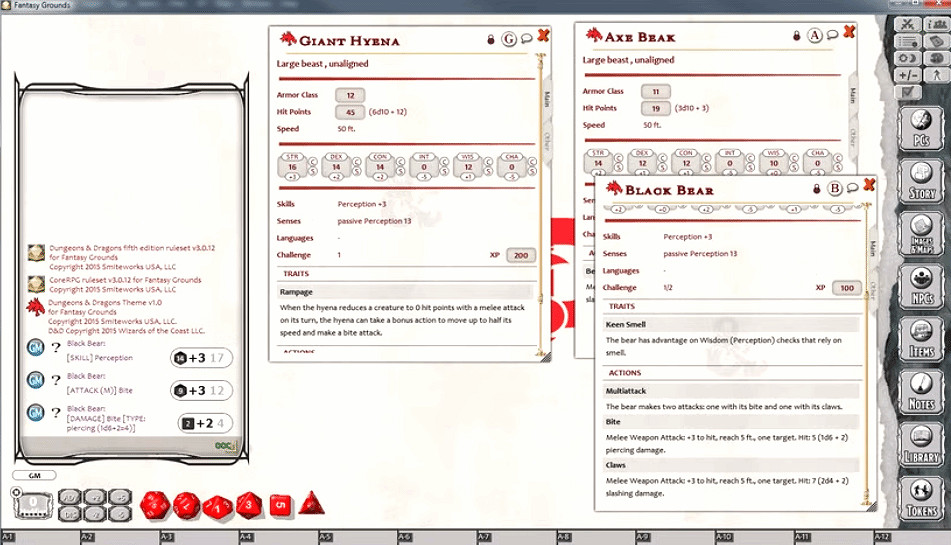
Task: Toggle the +5 modifier button
Action: [121, 498]
